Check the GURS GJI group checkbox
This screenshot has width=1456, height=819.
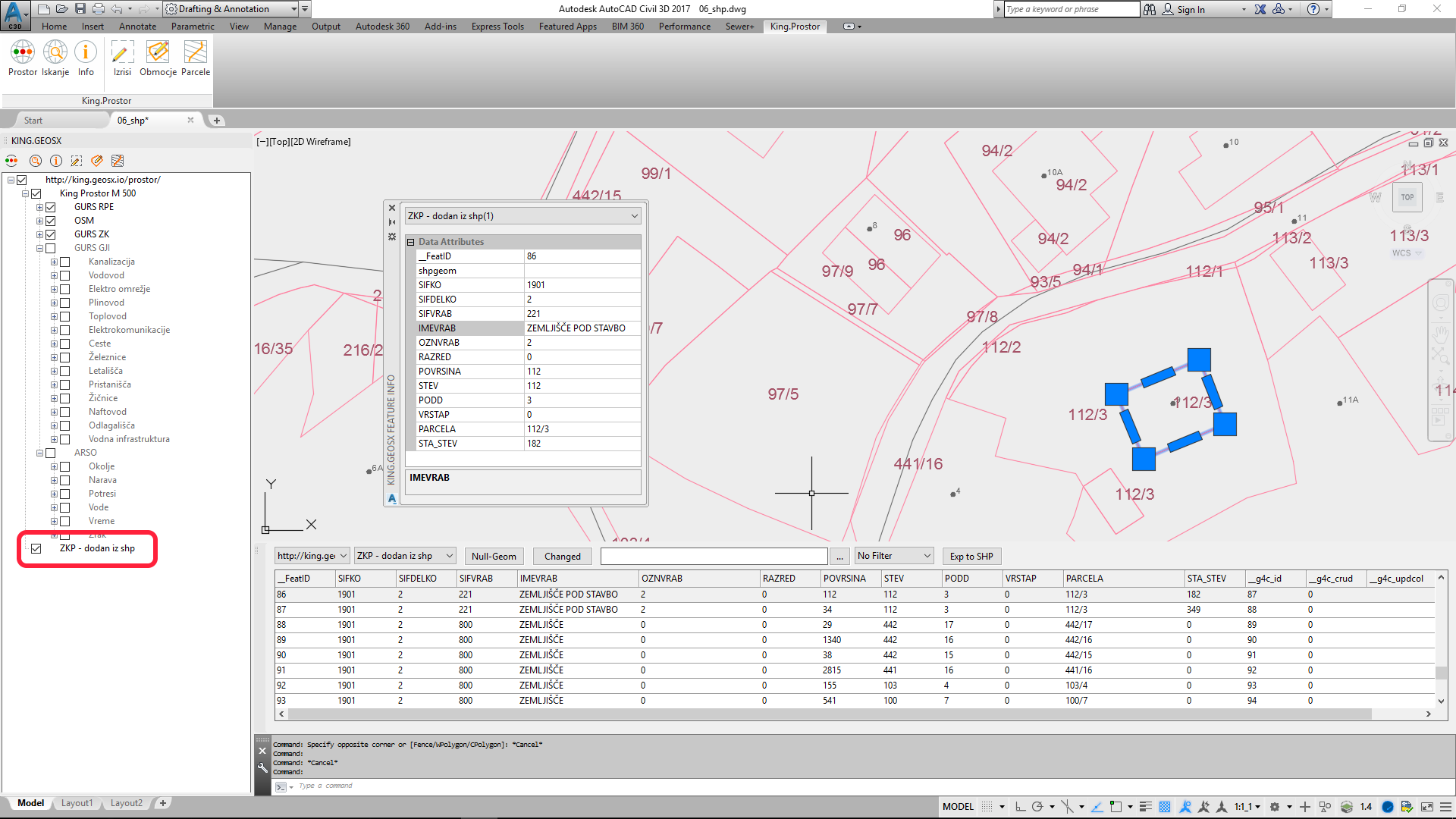point(51,248)
